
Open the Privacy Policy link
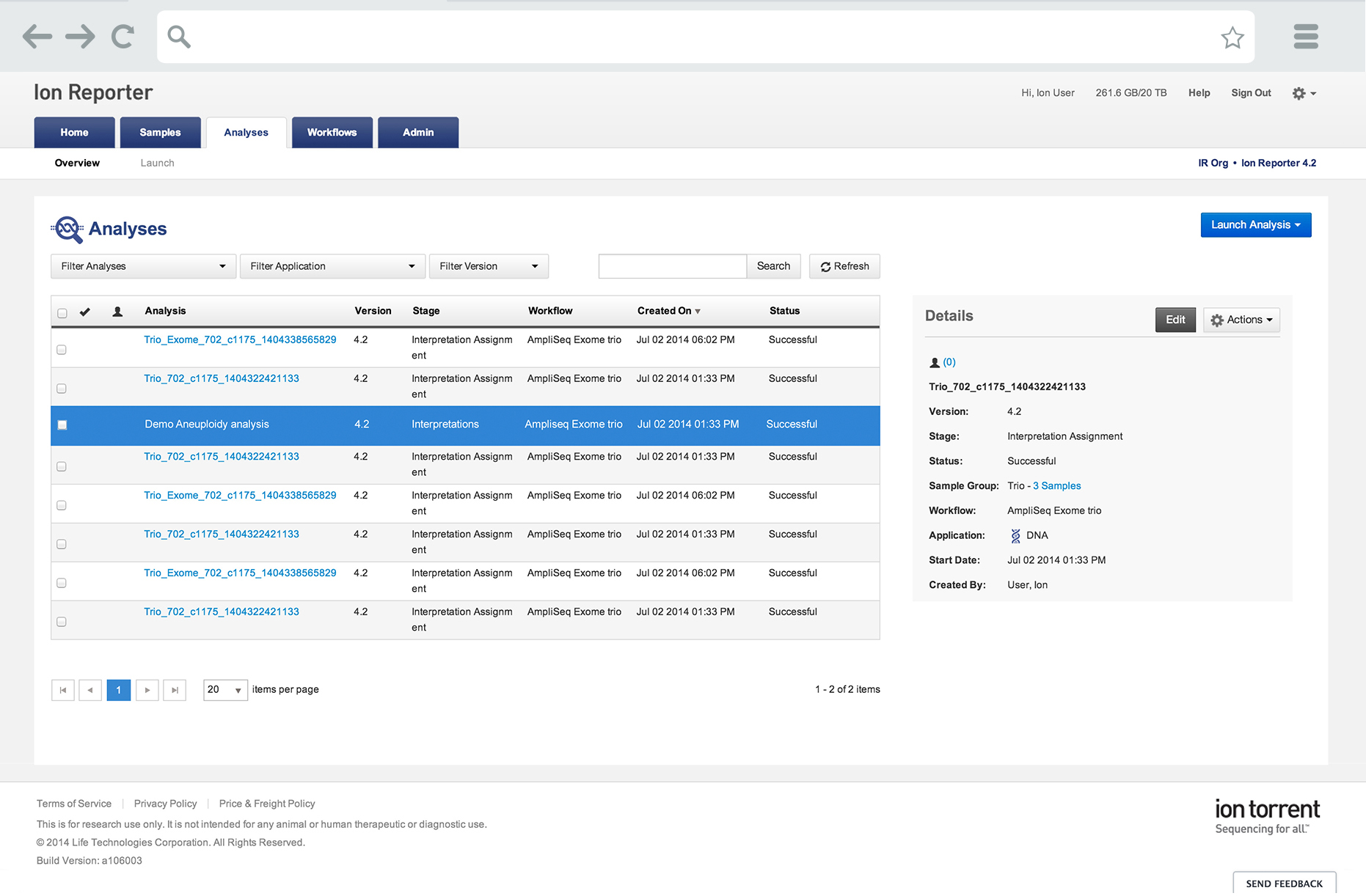pos(165,804)
